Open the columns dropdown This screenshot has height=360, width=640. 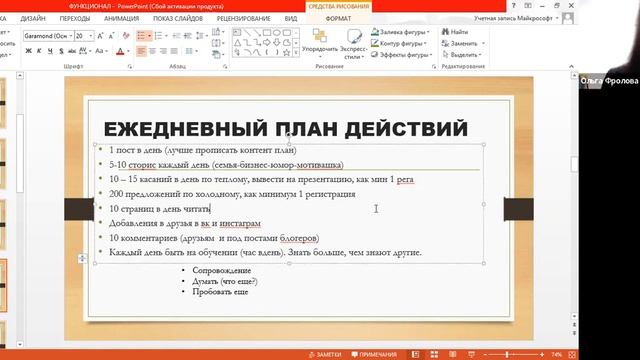click(x=191, y=51)
